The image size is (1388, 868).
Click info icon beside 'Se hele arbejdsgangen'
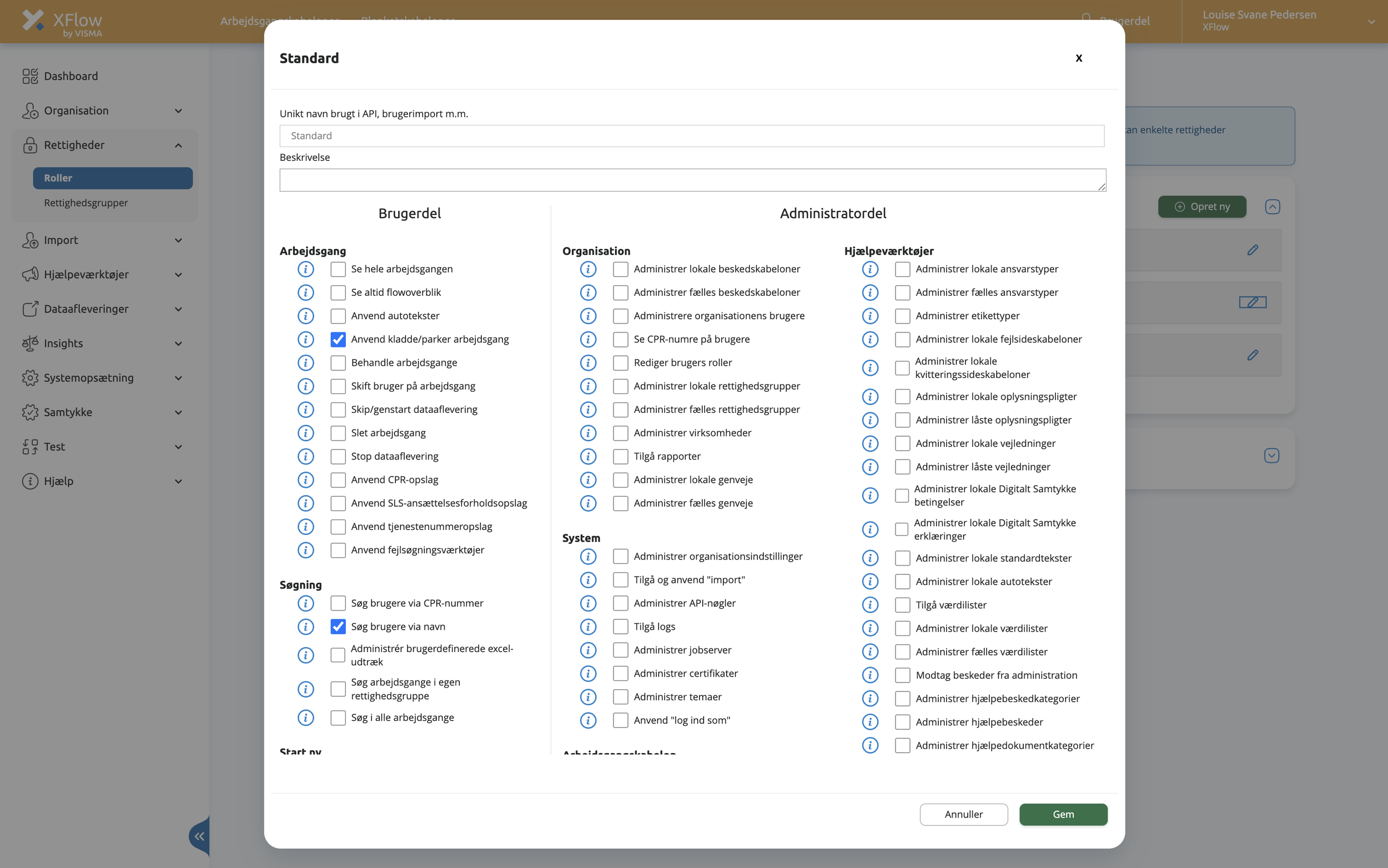pos(305,269)
